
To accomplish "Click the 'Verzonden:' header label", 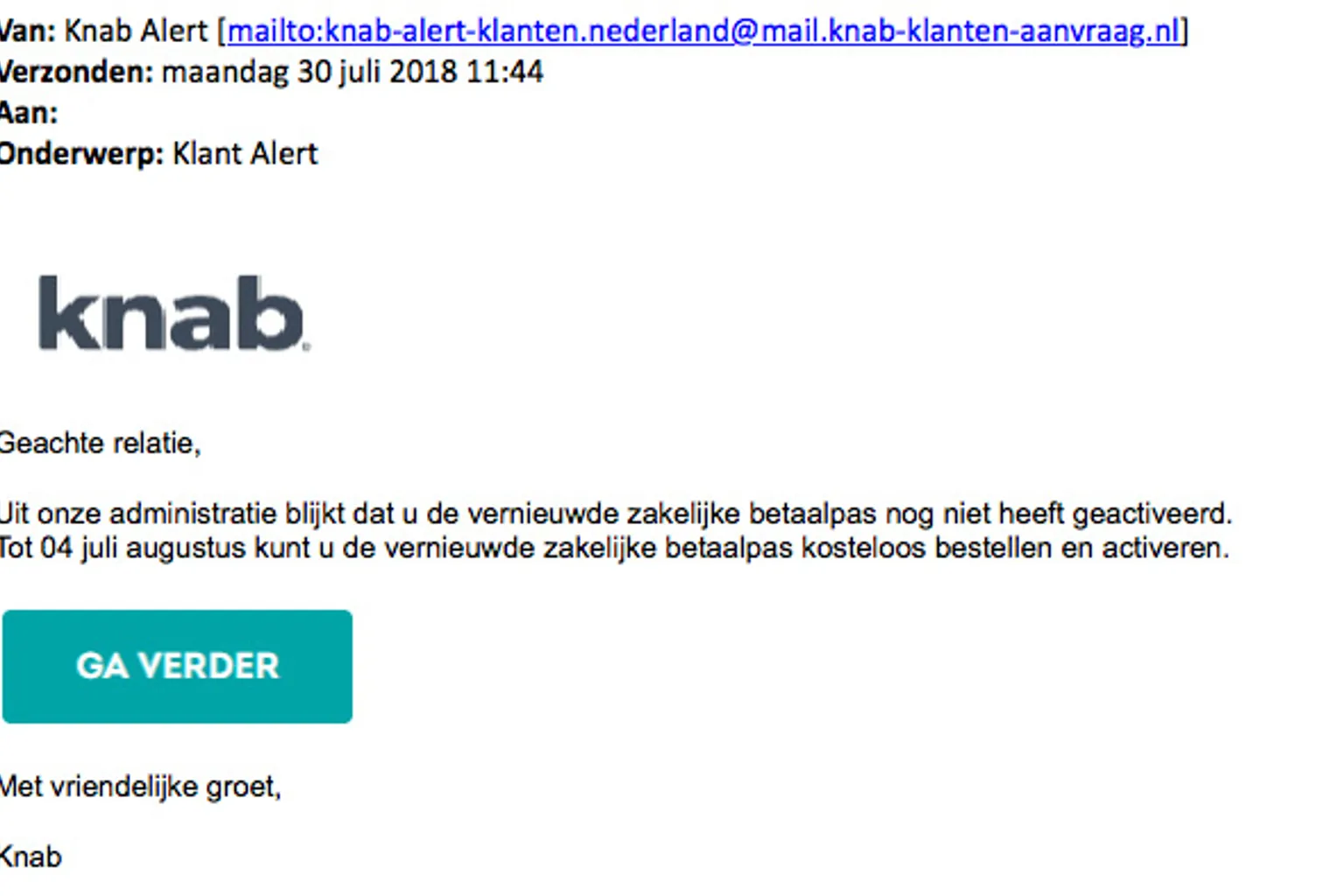I will pyautogui.click(x=76, y=72).
